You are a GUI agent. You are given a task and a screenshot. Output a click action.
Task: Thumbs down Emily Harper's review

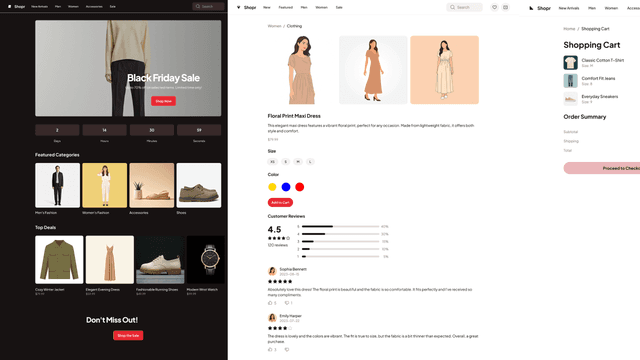coord(287,349)
